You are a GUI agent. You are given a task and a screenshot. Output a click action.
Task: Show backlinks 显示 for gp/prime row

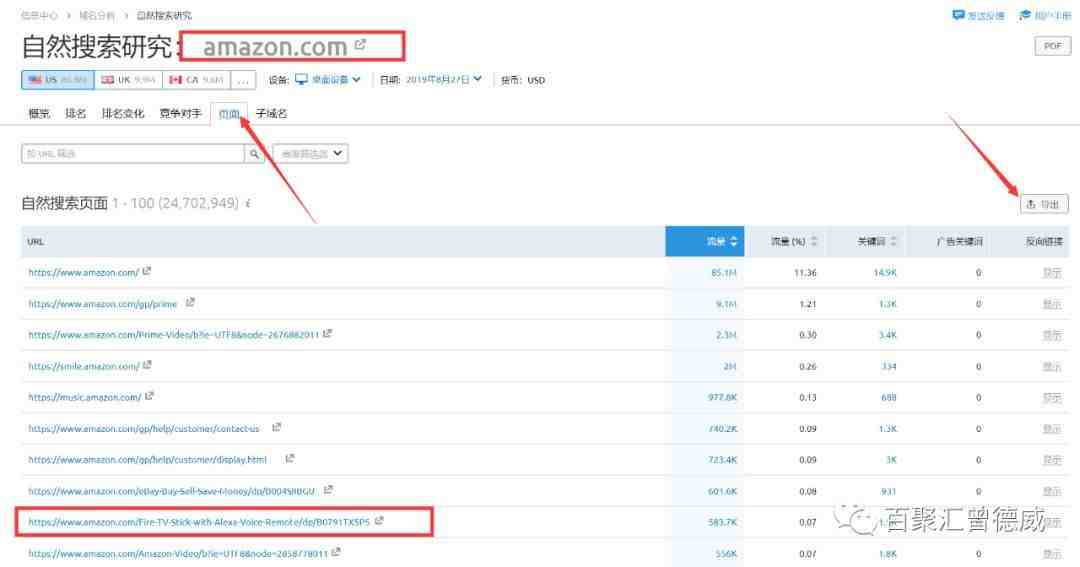[x=1052, y=304]
